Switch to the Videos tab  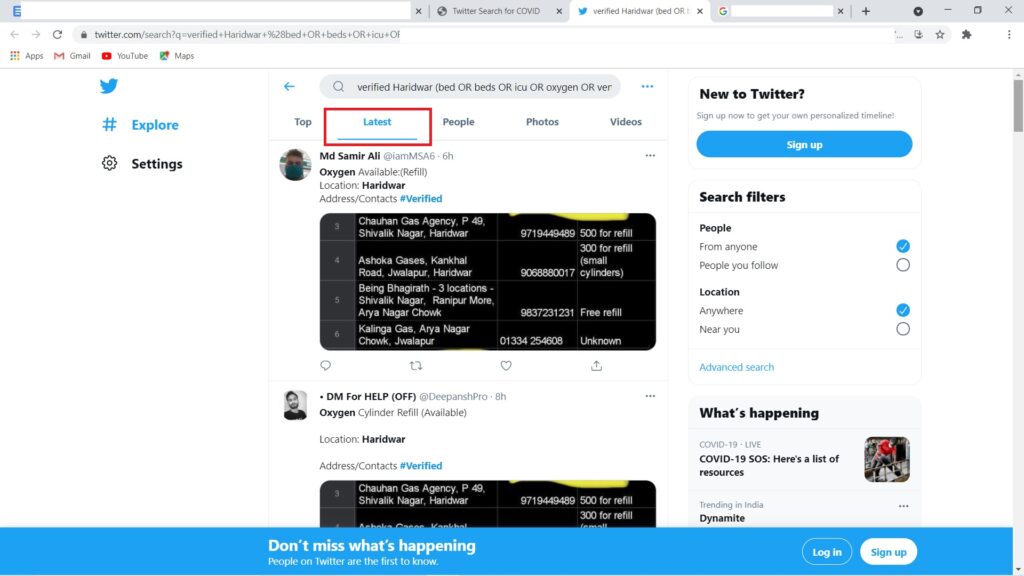pyautogui.click(x=626, y=122)
